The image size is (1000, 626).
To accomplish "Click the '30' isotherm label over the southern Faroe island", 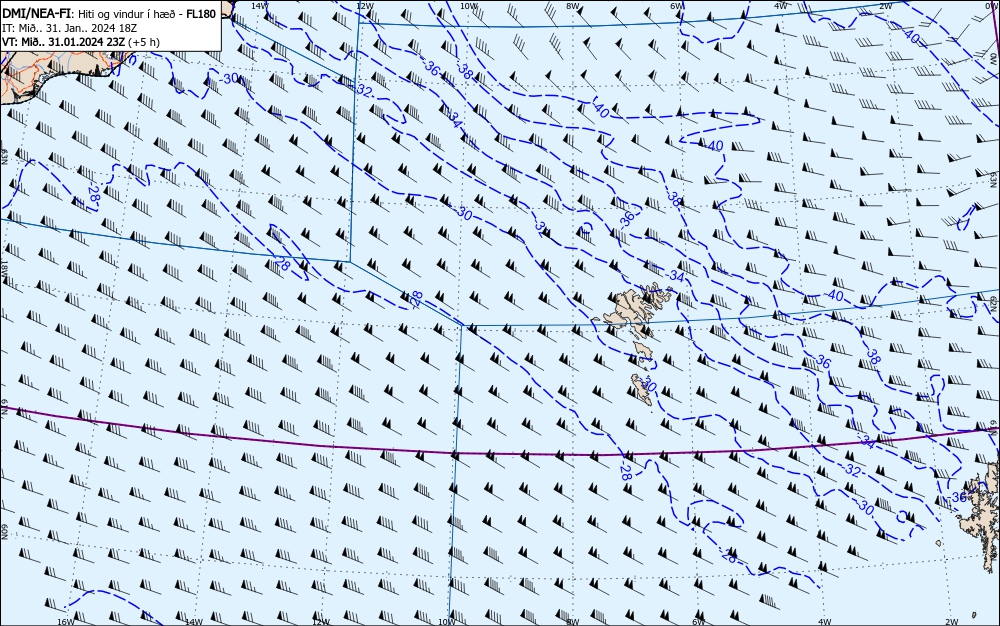I will pos(649,384).
